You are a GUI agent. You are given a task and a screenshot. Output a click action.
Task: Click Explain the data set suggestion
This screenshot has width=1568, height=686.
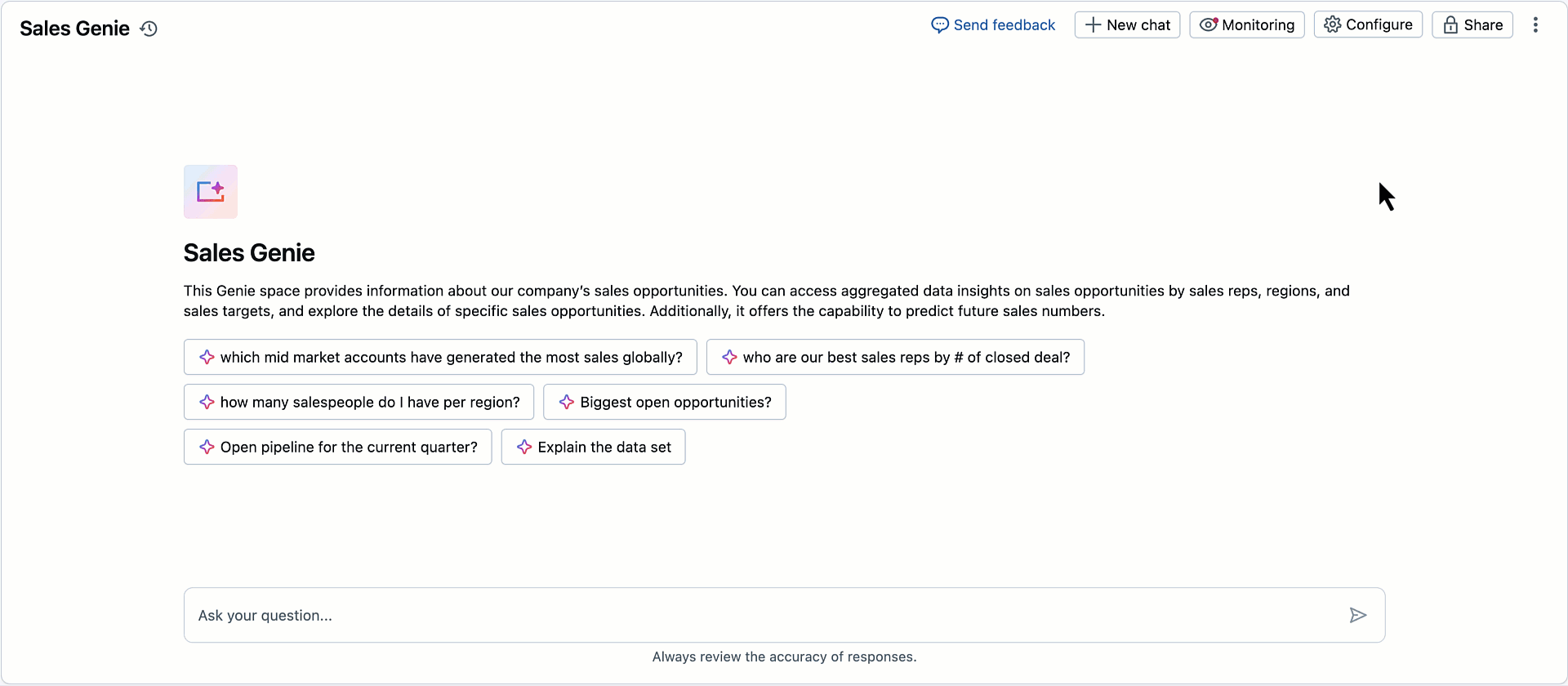point(593,447)
